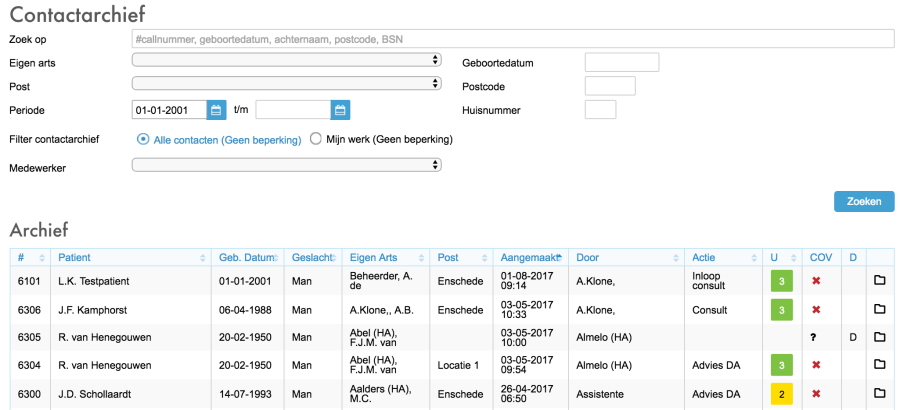Sort by U column arrows
Screen dimensions: 900x410
pyautogui.click(x=794, y=258)
